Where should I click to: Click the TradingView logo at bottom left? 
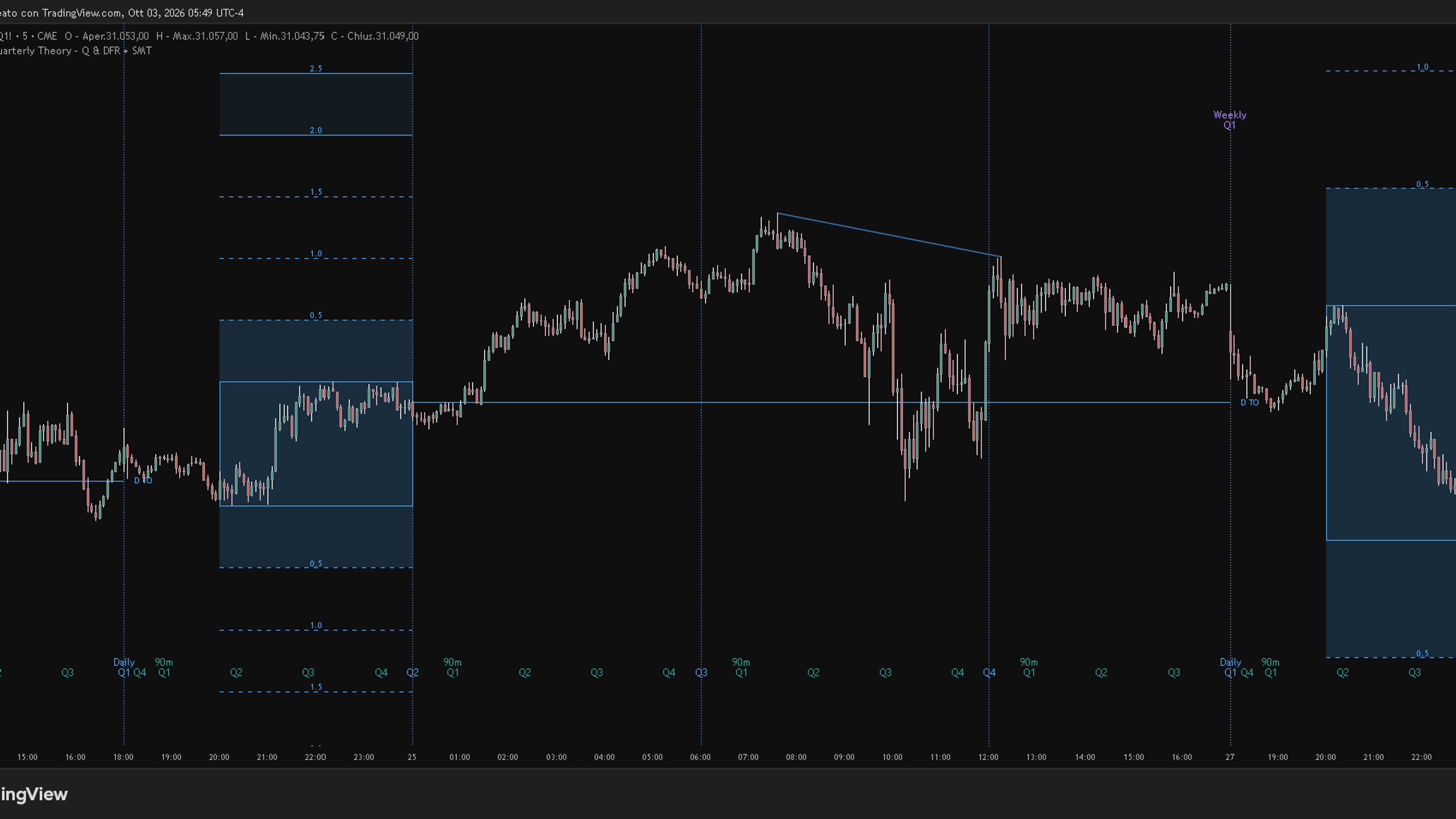(34, 794)
